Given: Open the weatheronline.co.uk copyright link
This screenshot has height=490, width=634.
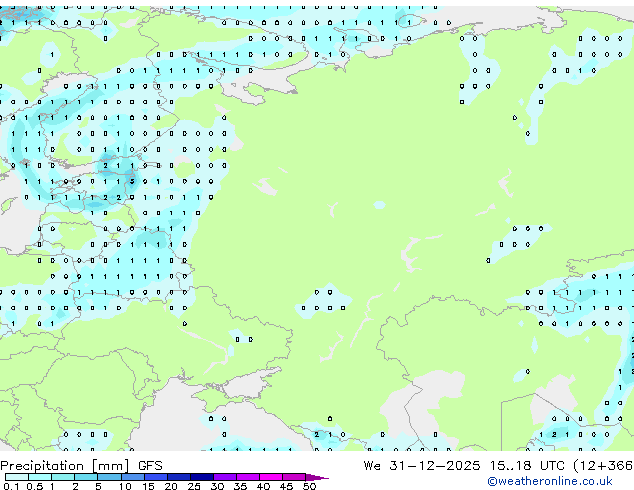Looking at the screenshot, I should pos(549,481).
